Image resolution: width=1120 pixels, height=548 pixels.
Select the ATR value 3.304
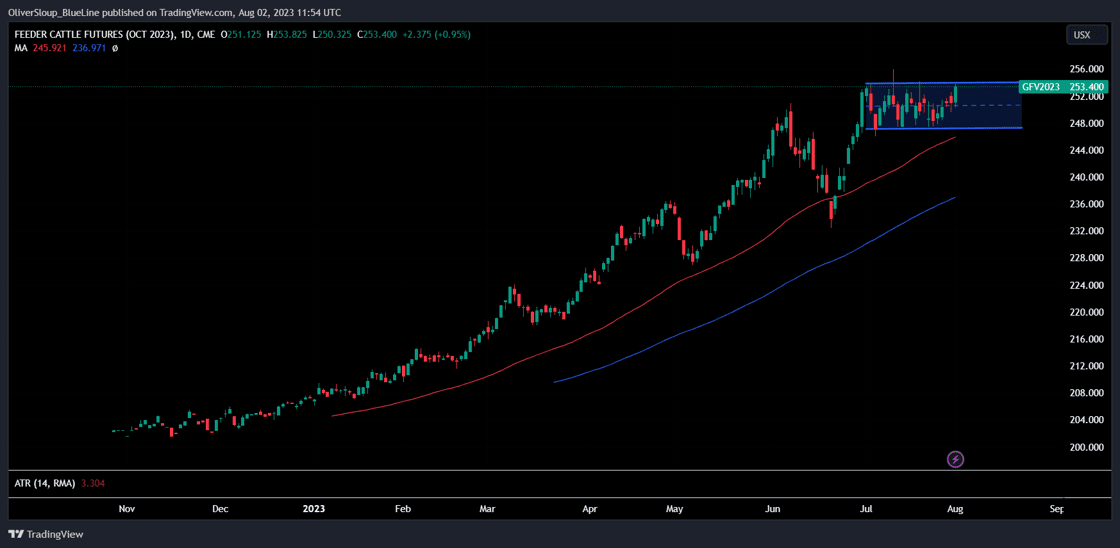pyautogui.click(x=95, y=483)
